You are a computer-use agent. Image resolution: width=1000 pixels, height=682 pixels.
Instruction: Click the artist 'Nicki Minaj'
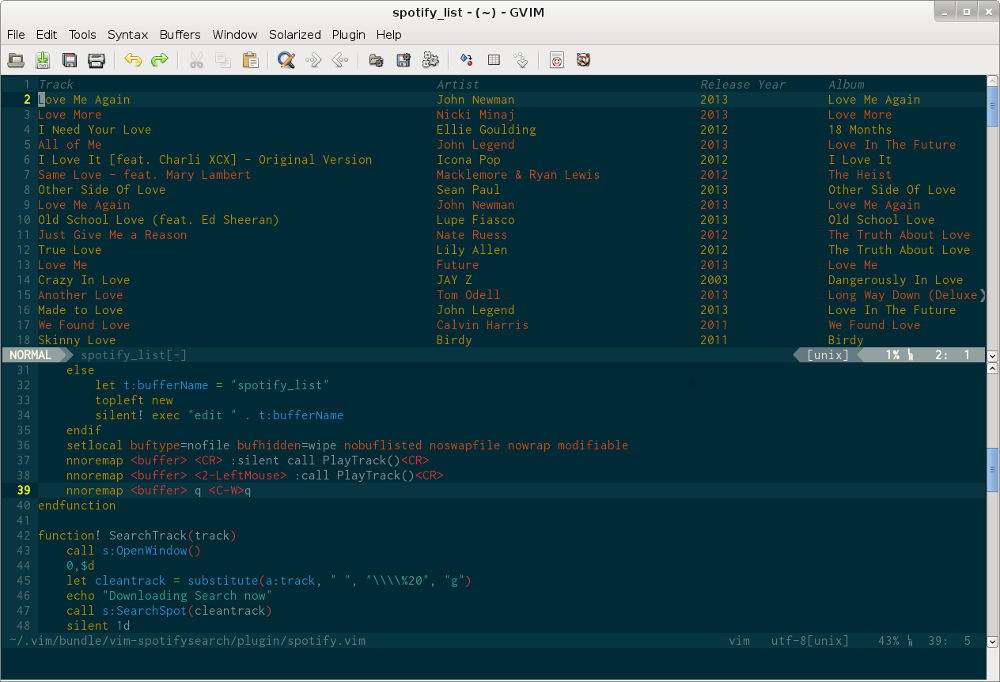tap(475, 115)
